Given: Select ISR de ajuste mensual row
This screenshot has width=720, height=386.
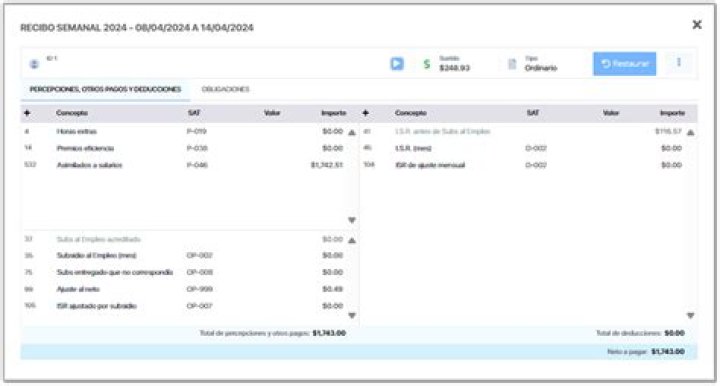Looking at the screenshot, I should pyautogui.click(x=523, y=165).
